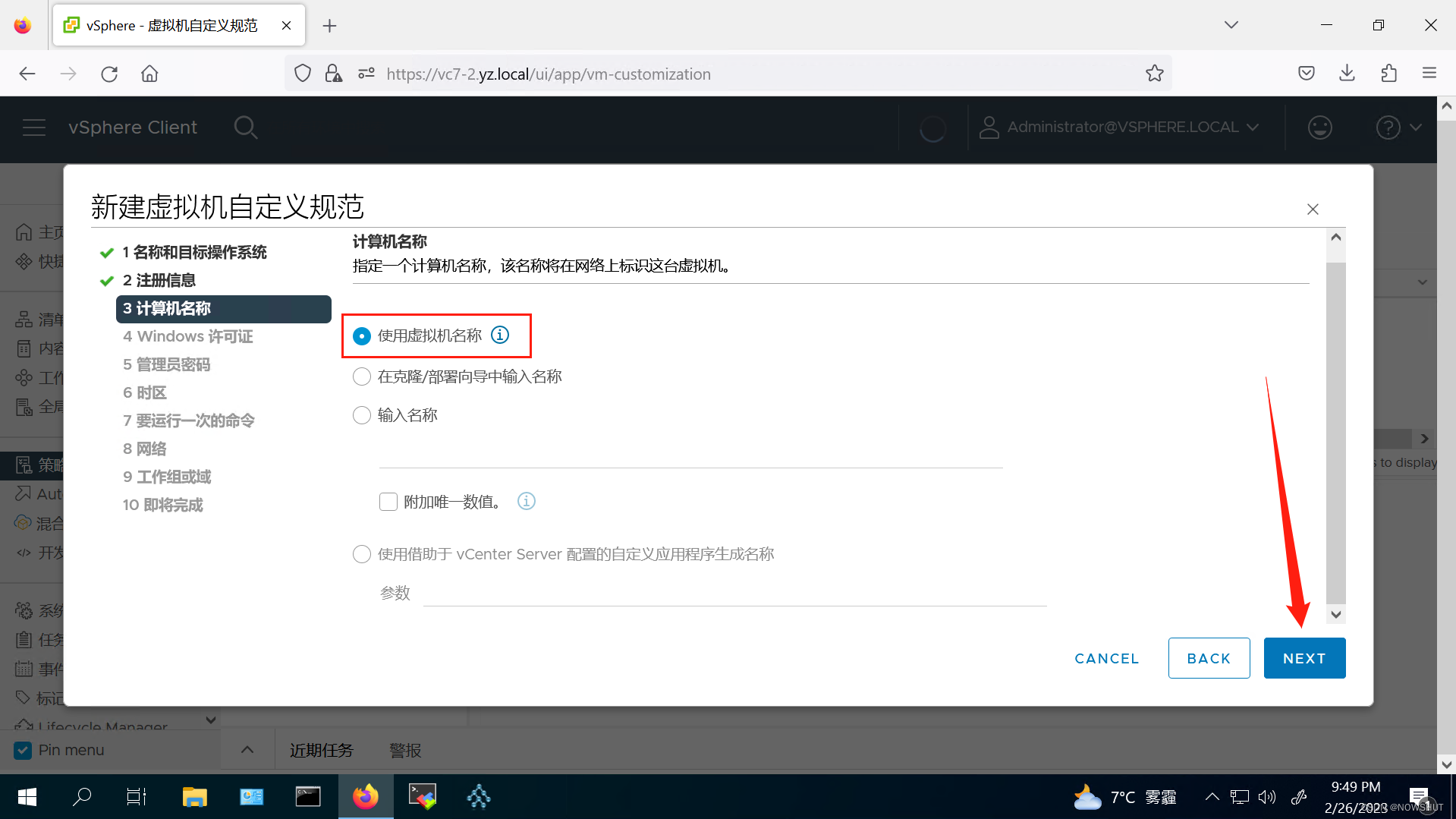Switch to the 4 Windows 许可证 wizard step
Viewport: 1456px width, 819px height.
coord(187,336)
